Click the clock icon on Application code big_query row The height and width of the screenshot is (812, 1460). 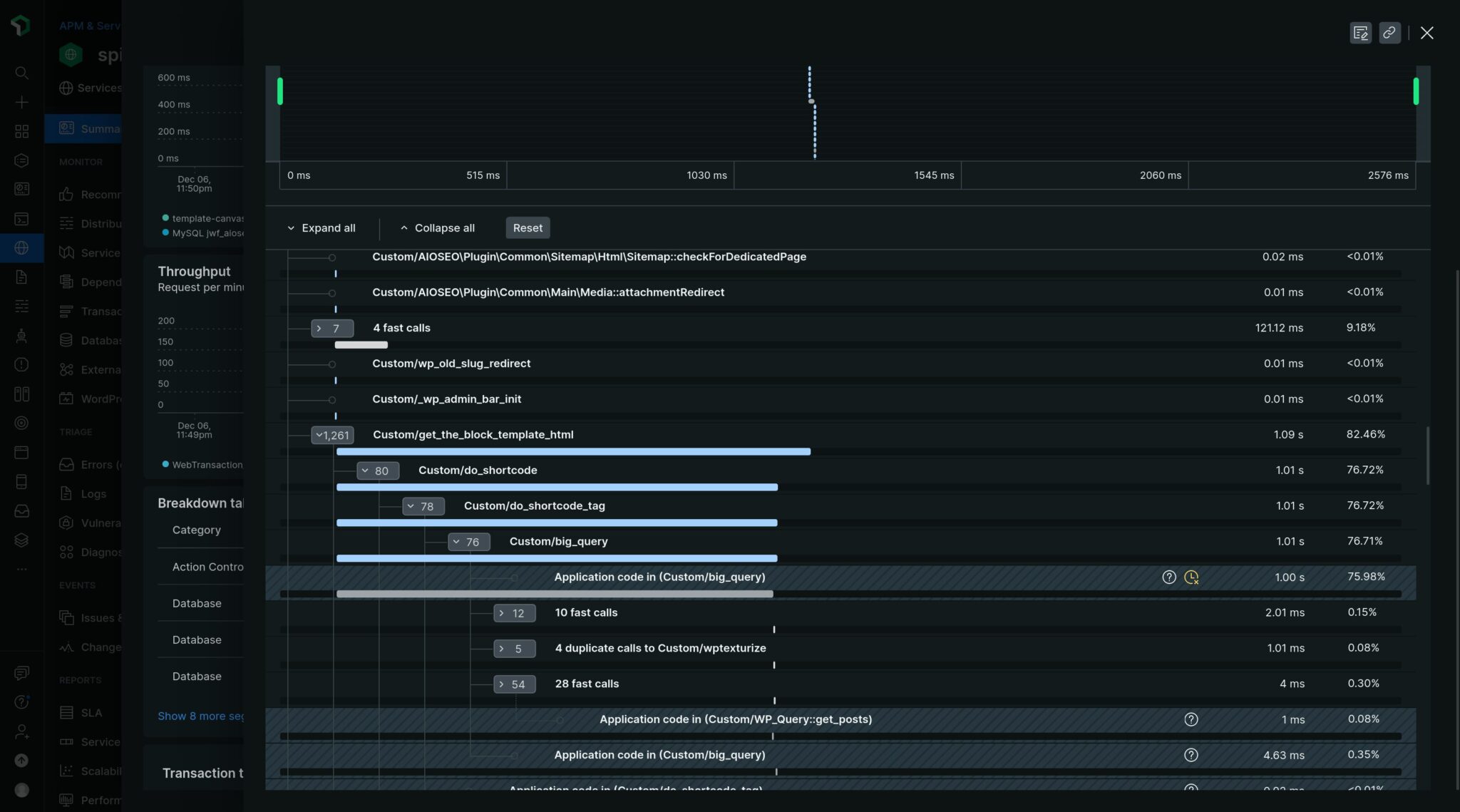pyautogui.click(x=1191, y=577)
